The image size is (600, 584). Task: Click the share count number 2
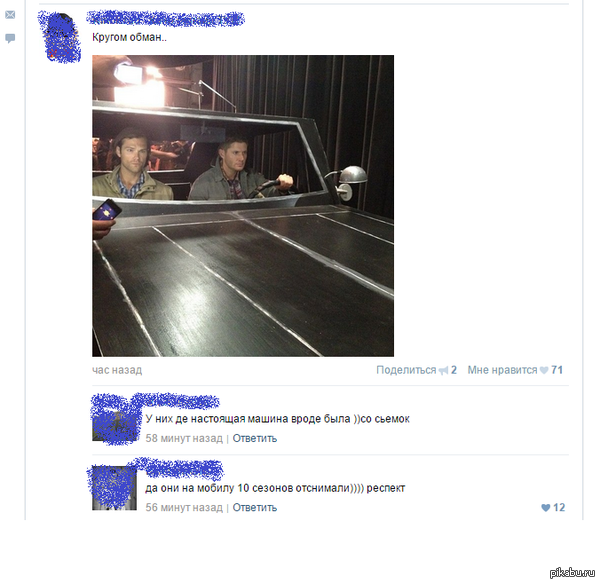454,370
